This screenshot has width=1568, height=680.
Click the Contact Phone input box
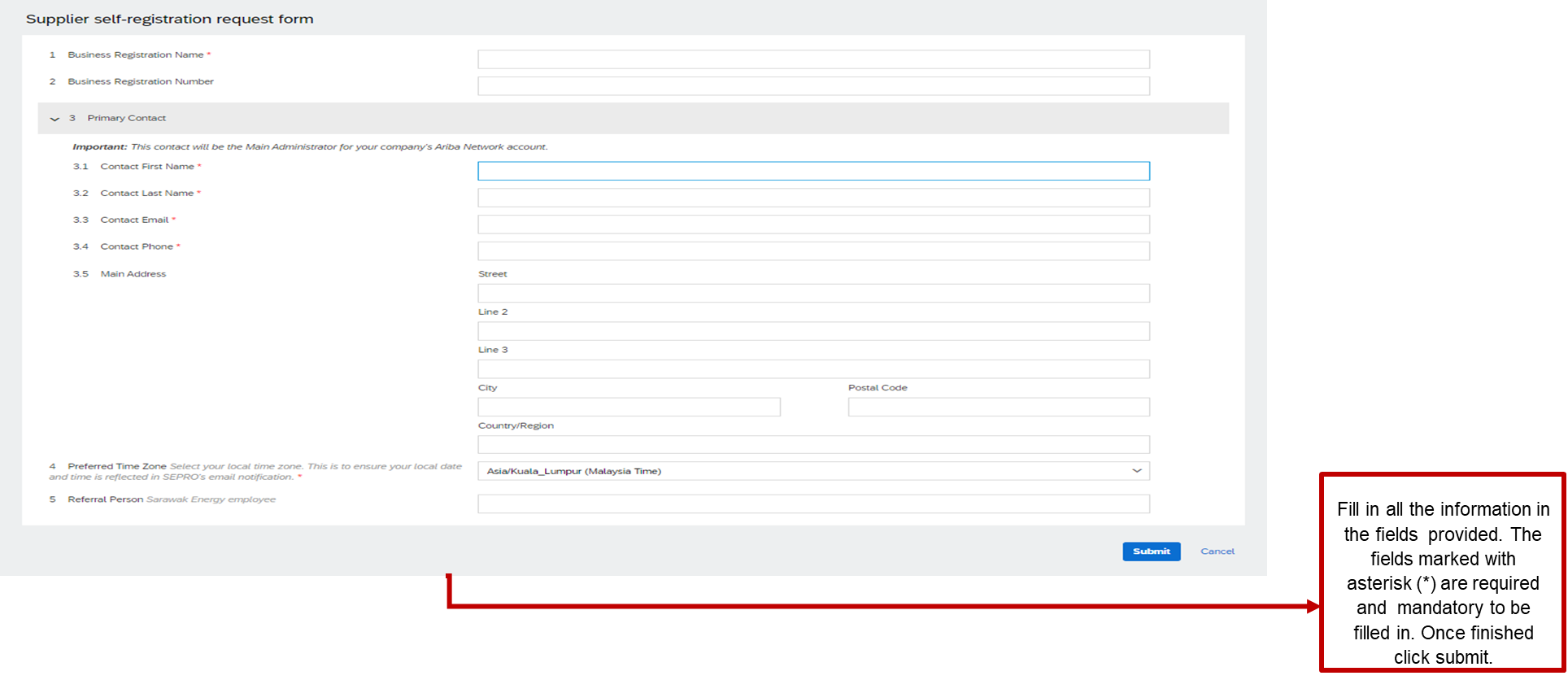pyautogui.click(x=813, y=251)
